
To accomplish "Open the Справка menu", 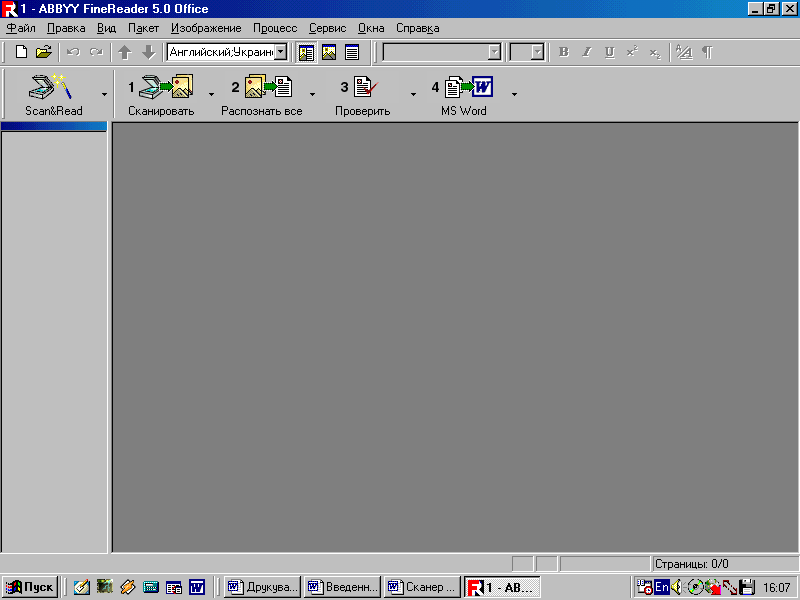I will pos(417,29).
